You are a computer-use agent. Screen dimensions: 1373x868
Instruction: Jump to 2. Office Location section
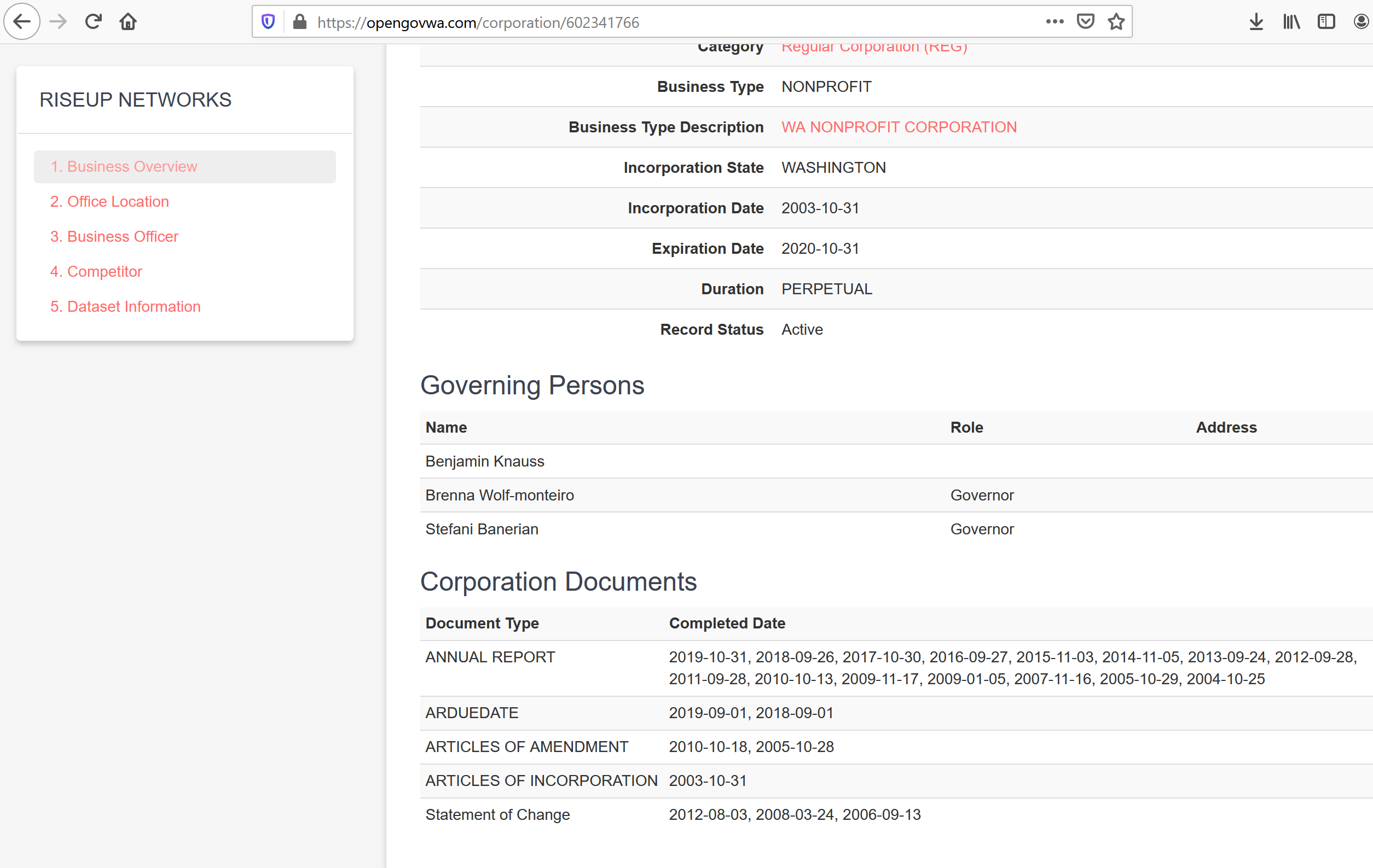coord(109,202)
